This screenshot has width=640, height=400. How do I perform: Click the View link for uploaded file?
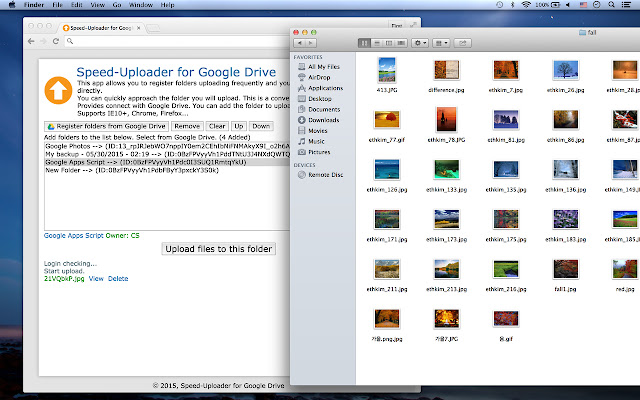pos(96,278)
